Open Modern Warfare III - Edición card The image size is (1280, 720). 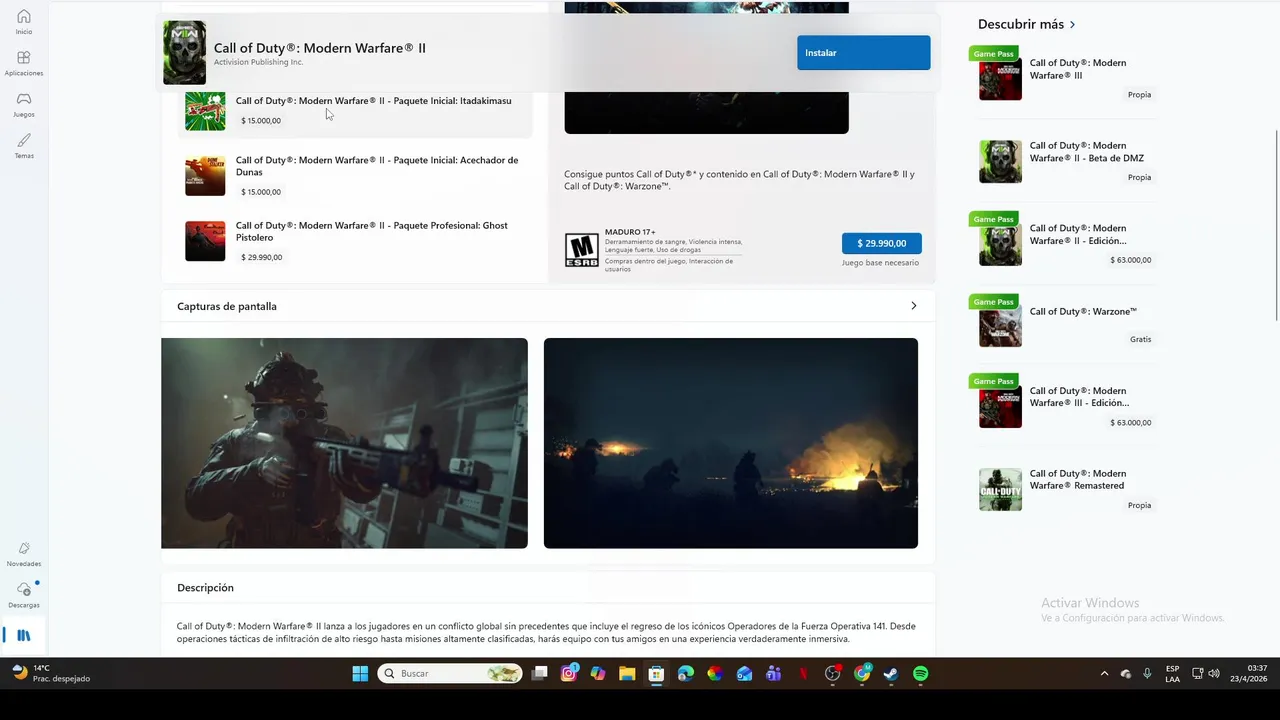[1066, 407]
